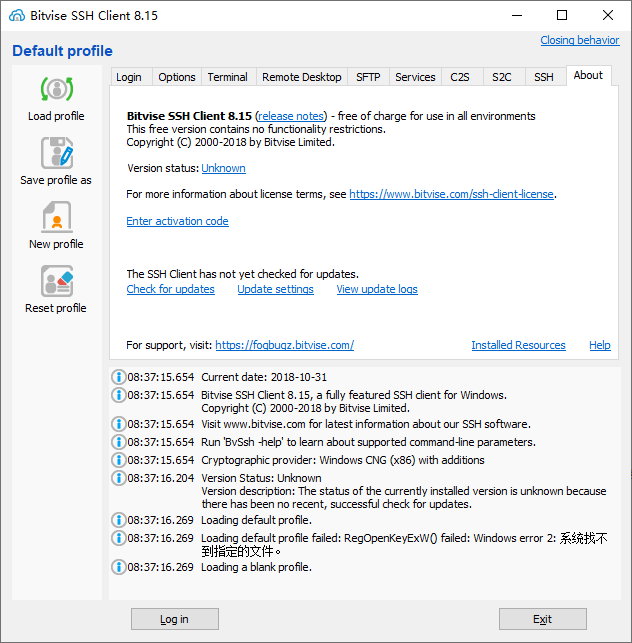Click info icon beside Version Status log entry
The image size is (632, 643).
[119, 478]
